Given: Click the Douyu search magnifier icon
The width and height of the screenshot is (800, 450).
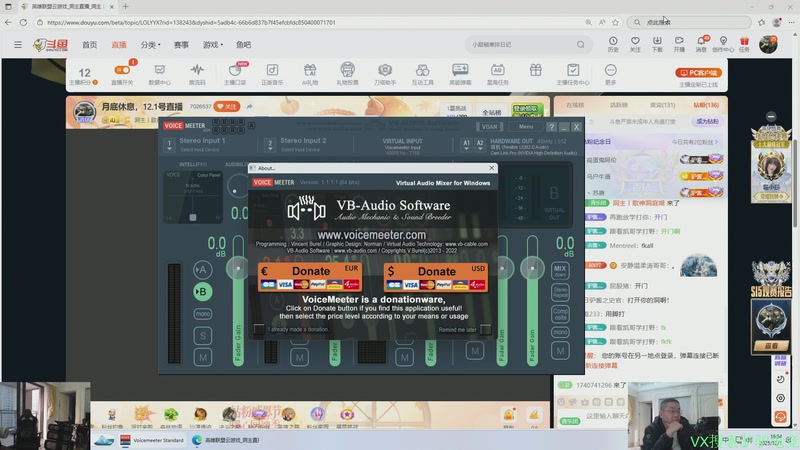Looking at the screenshot, I should (x=581, y=45).
